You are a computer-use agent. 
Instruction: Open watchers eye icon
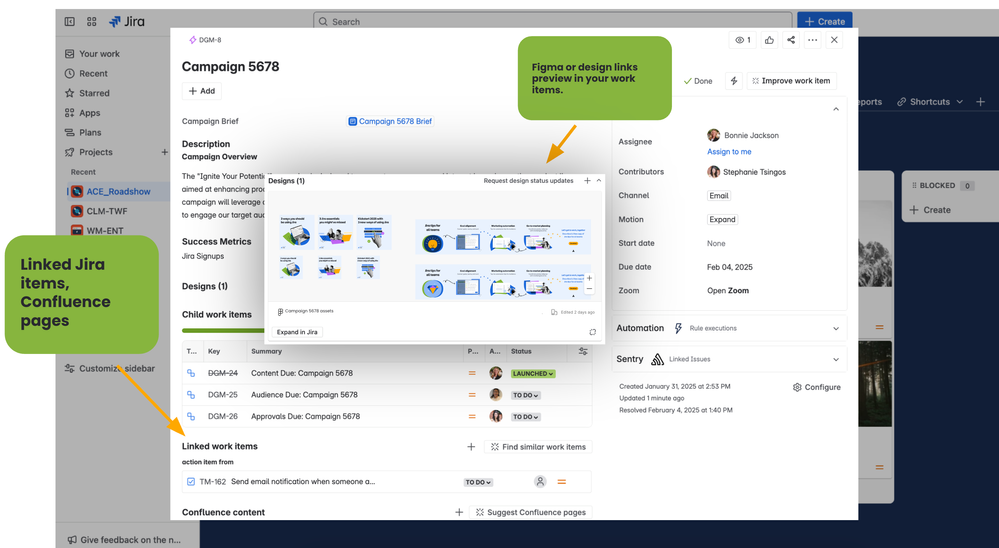[x=743, y=40]
